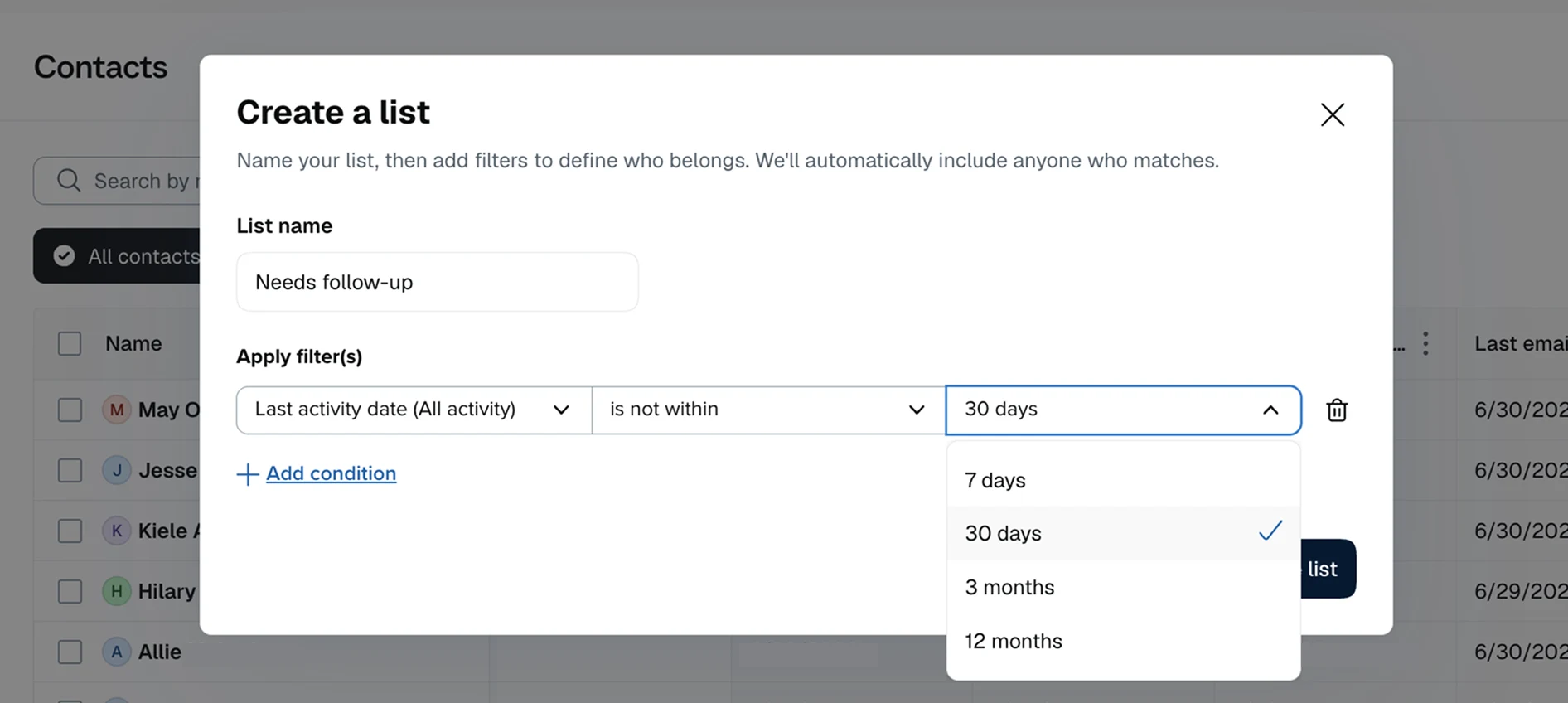Image resolution: width=1568 pixels, height=703 pixels.
Task: Click Hilary's avatar icon
Action: pos(117,591)
